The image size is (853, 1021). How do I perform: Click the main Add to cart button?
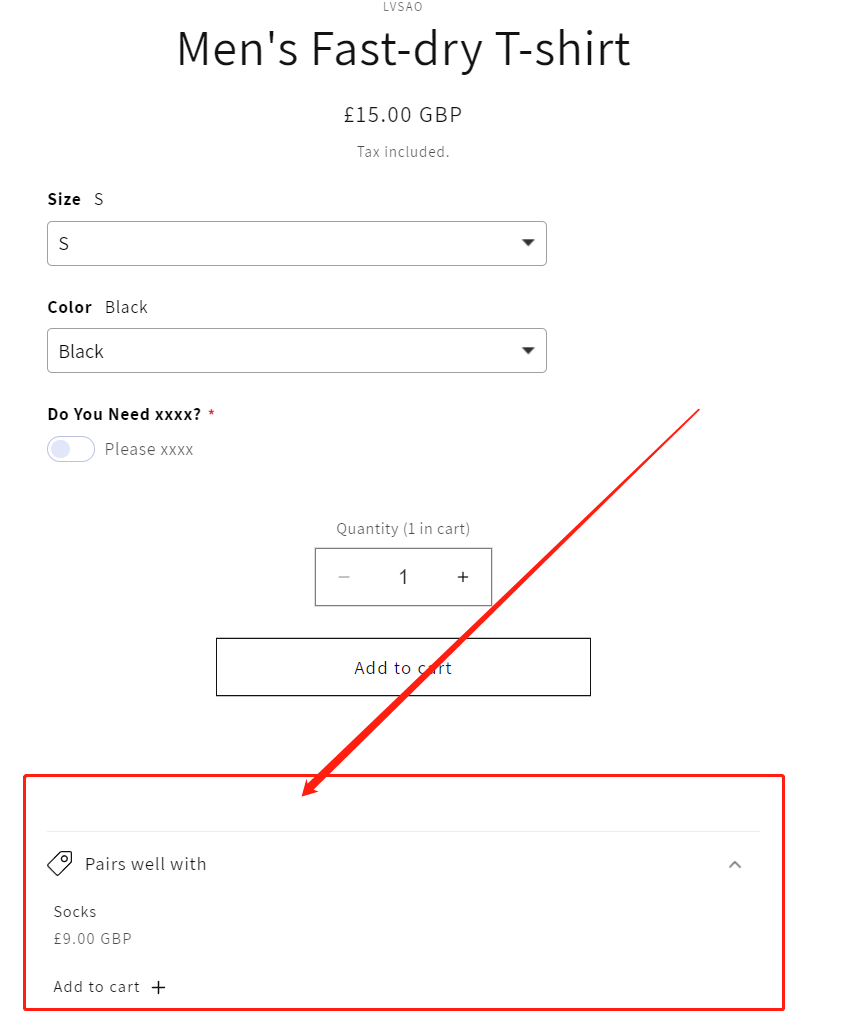[x=403, y=667]
